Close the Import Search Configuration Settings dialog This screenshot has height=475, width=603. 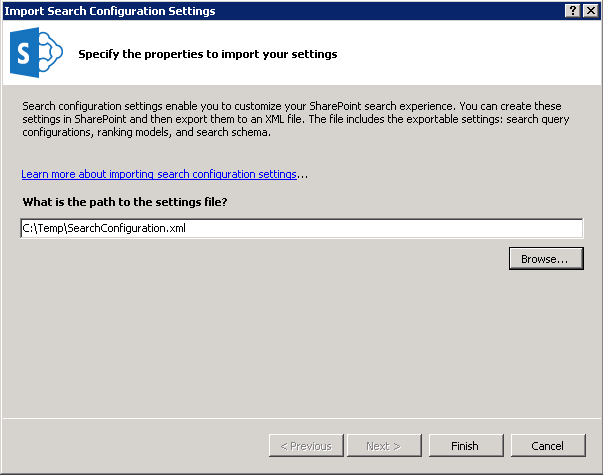pos(590,11)
